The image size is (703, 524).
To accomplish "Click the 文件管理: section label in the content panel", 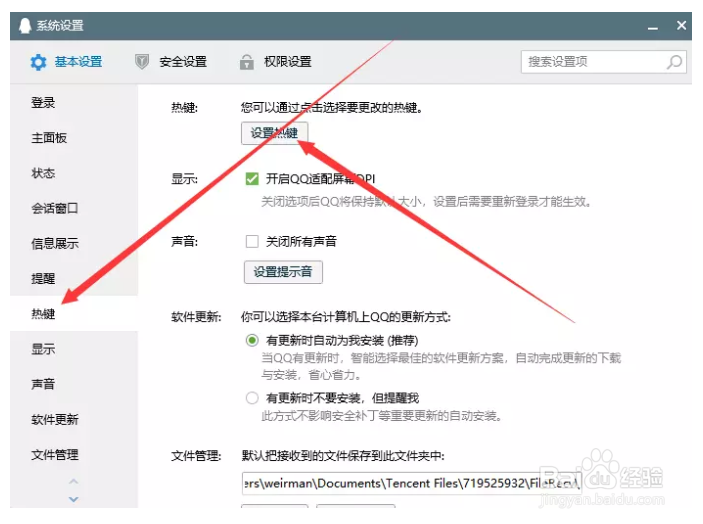I will coord(196,456).
